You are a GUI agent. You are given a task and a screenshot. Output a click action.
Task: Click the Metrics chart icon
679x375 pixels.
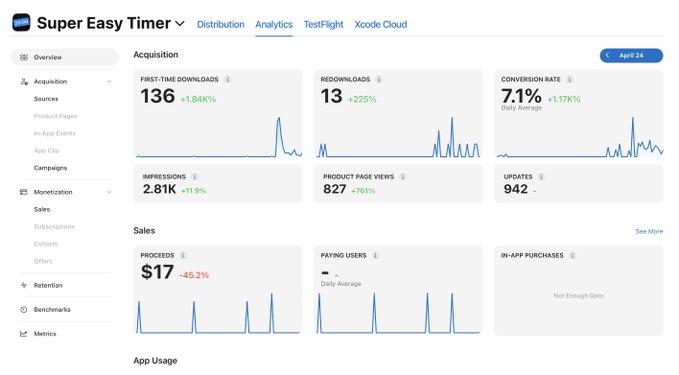(x=23, y=333)
